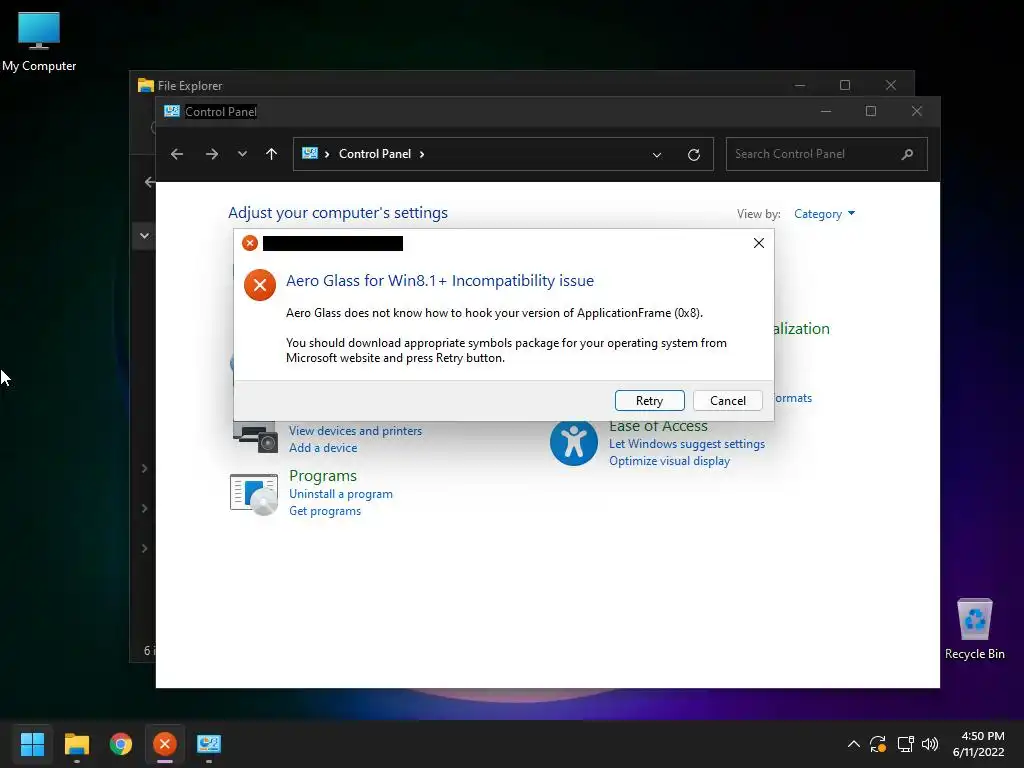The image size is (1024, 768).
Task: Go up one level in Control Panel
Action: 272,154
